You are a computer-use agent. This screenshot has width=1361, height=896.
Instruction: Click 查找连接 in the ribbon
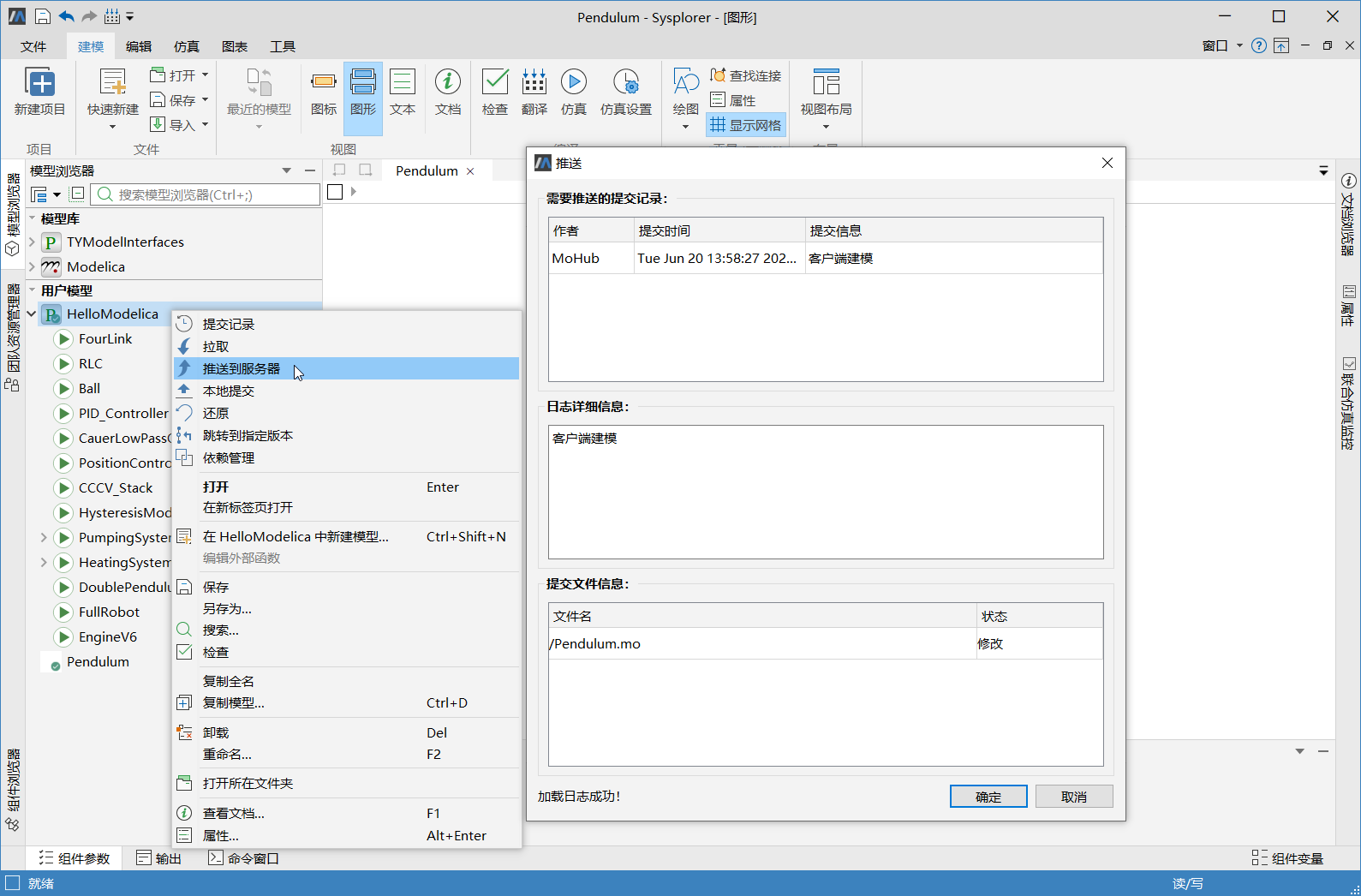[746, 75]
